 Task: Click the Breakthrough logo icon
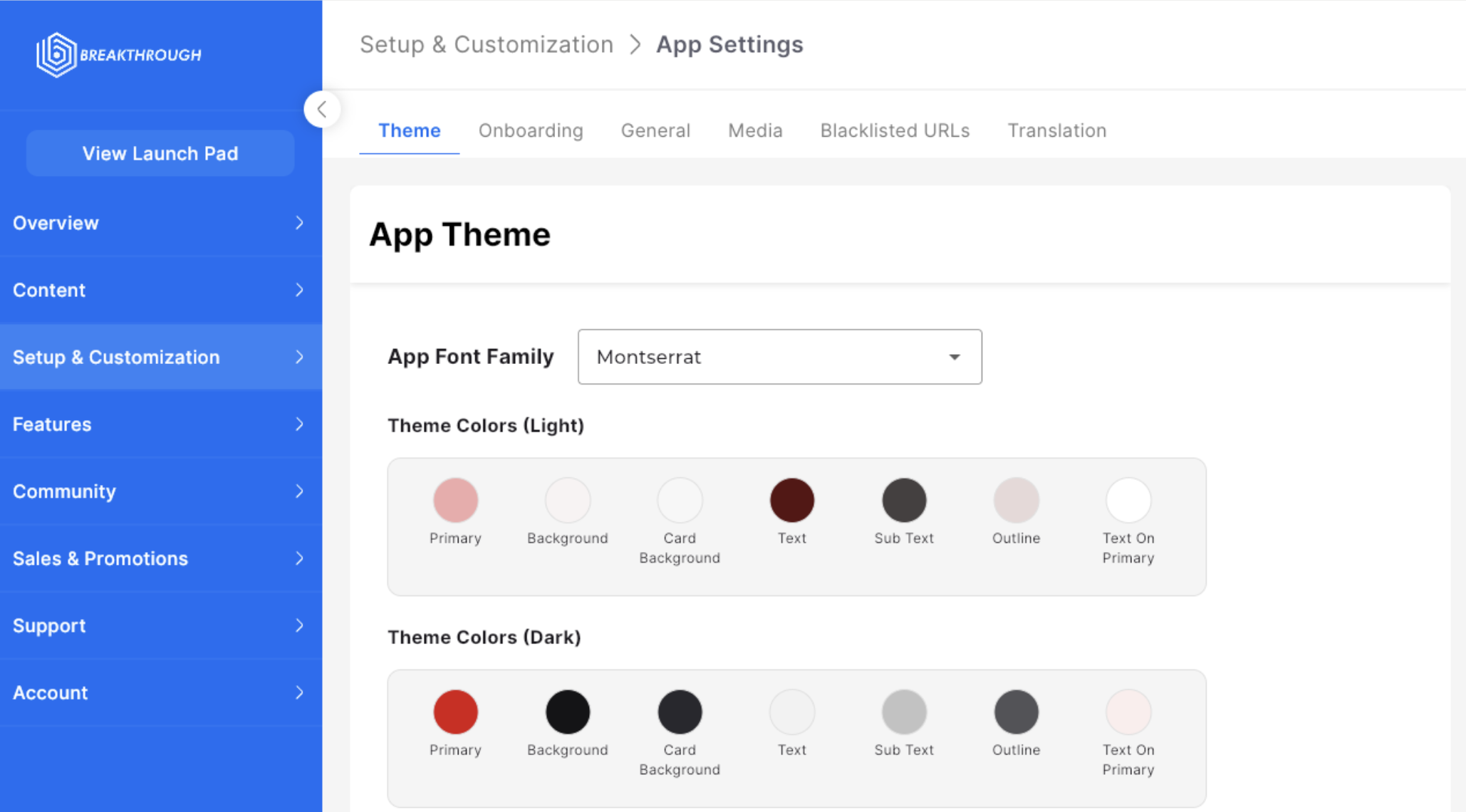pyautogui.click(x=56, y=54)
